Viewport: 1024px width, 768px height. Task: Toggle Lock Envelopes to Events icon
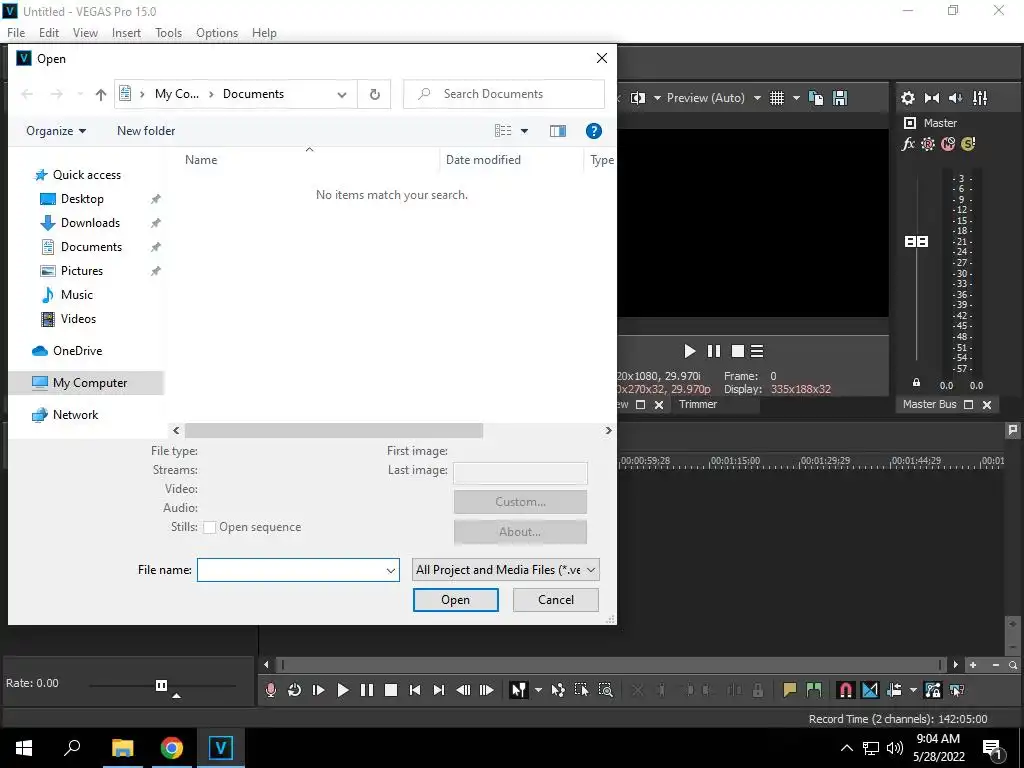tap(933, 690)
